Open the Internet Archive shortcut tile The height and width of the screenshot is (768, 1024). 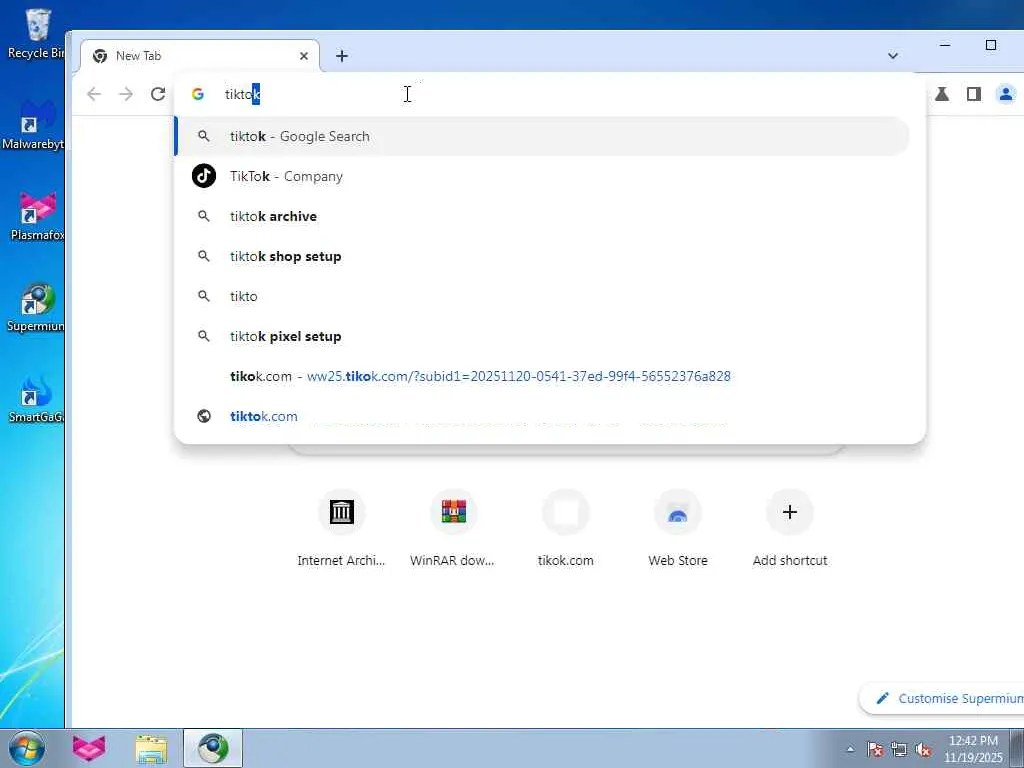tap(342, 528)
